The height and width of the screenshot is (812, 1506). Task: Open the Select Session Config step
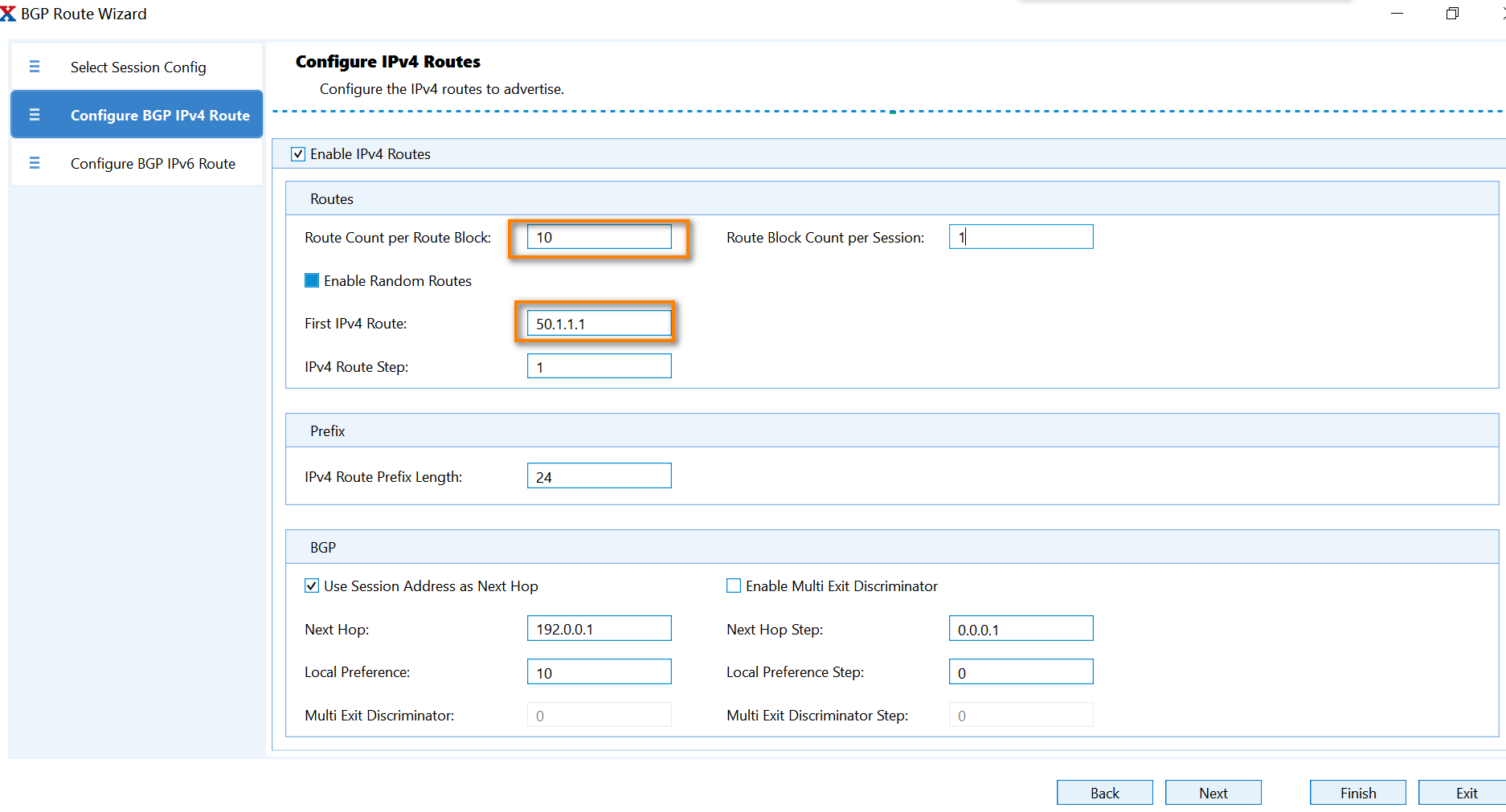137,67
